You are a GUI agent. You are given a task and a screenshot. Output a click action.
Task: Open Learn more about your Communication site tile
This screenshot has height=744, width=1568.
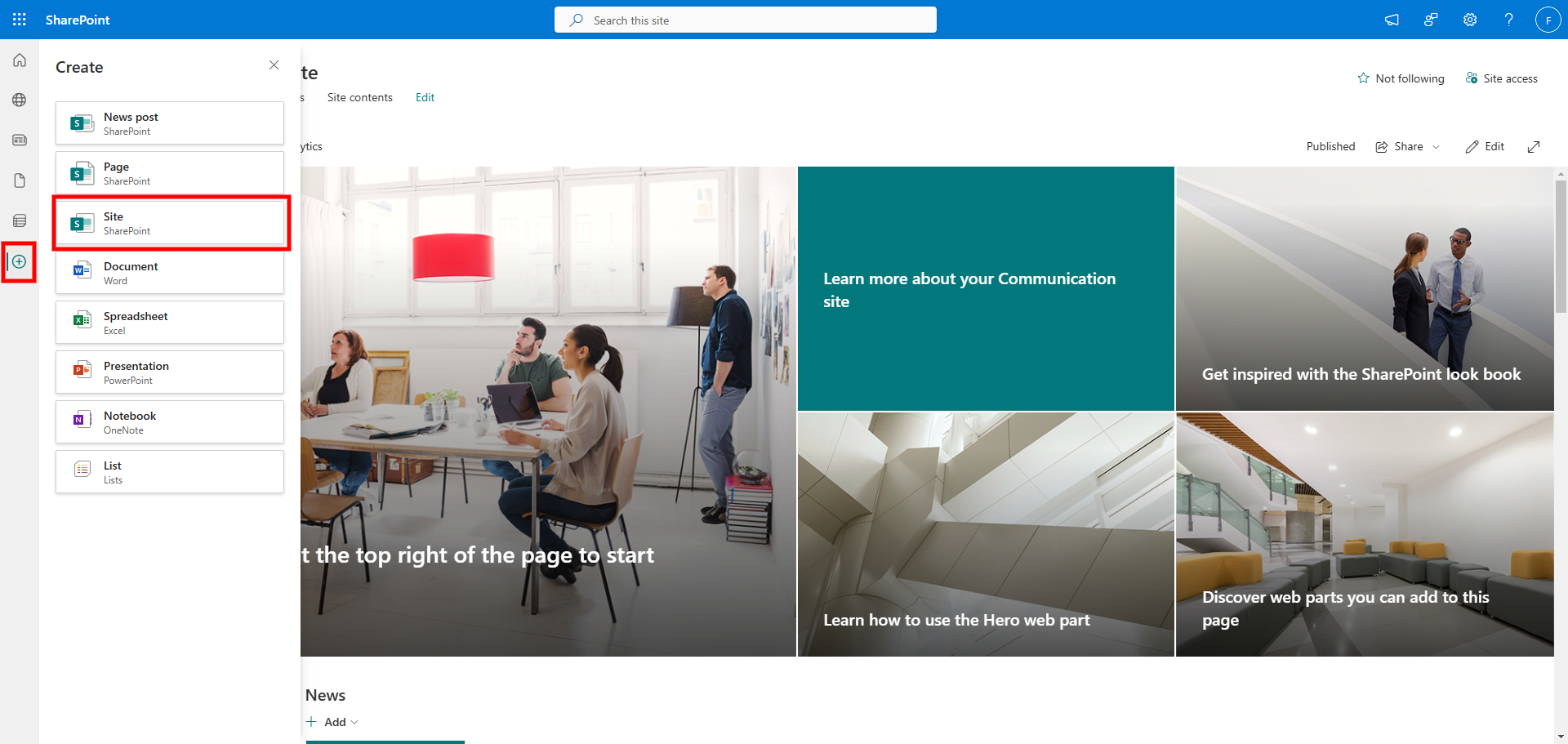pos(986,288)
